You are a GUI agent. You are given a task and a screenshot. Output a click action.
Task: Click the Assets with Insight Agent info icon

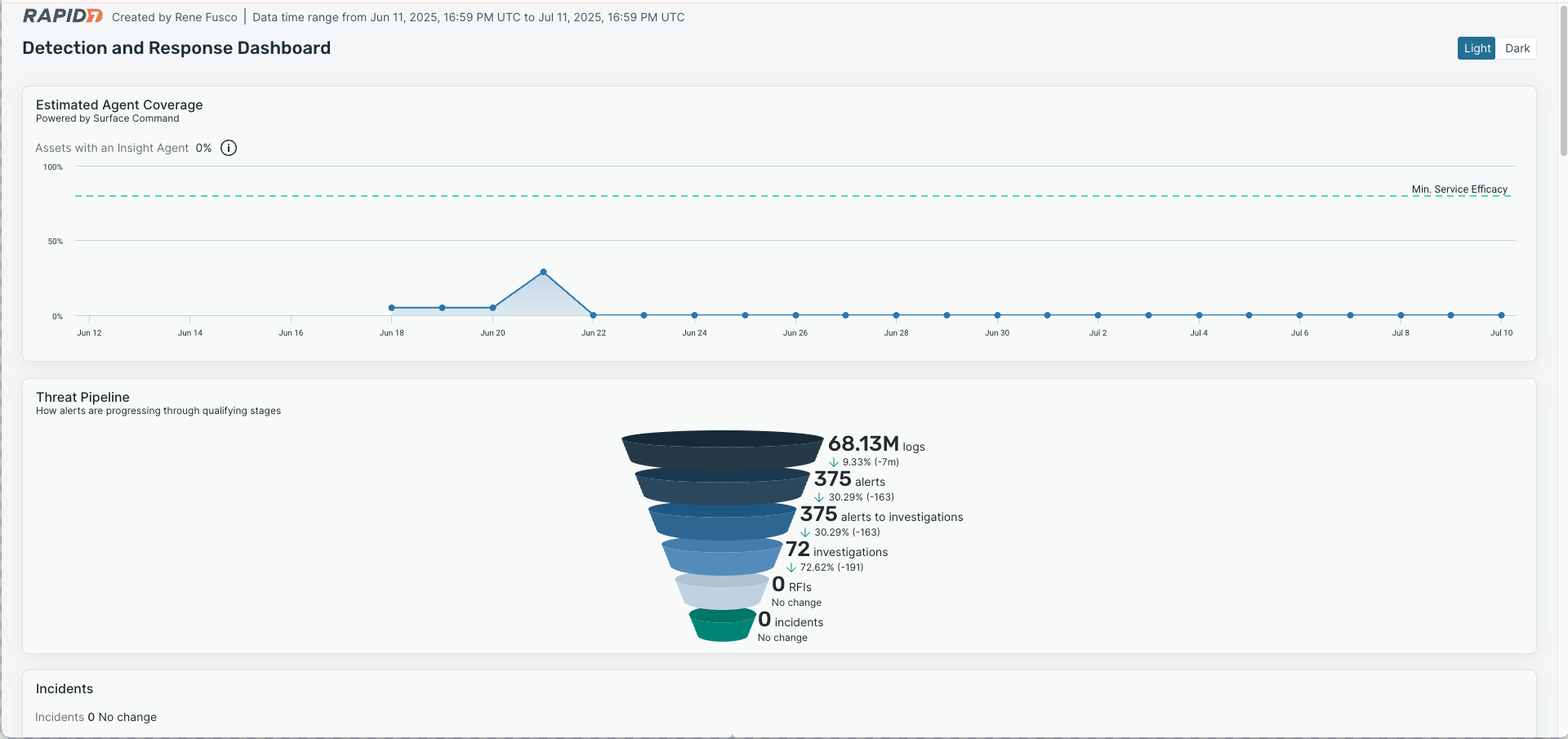point(229,148)
